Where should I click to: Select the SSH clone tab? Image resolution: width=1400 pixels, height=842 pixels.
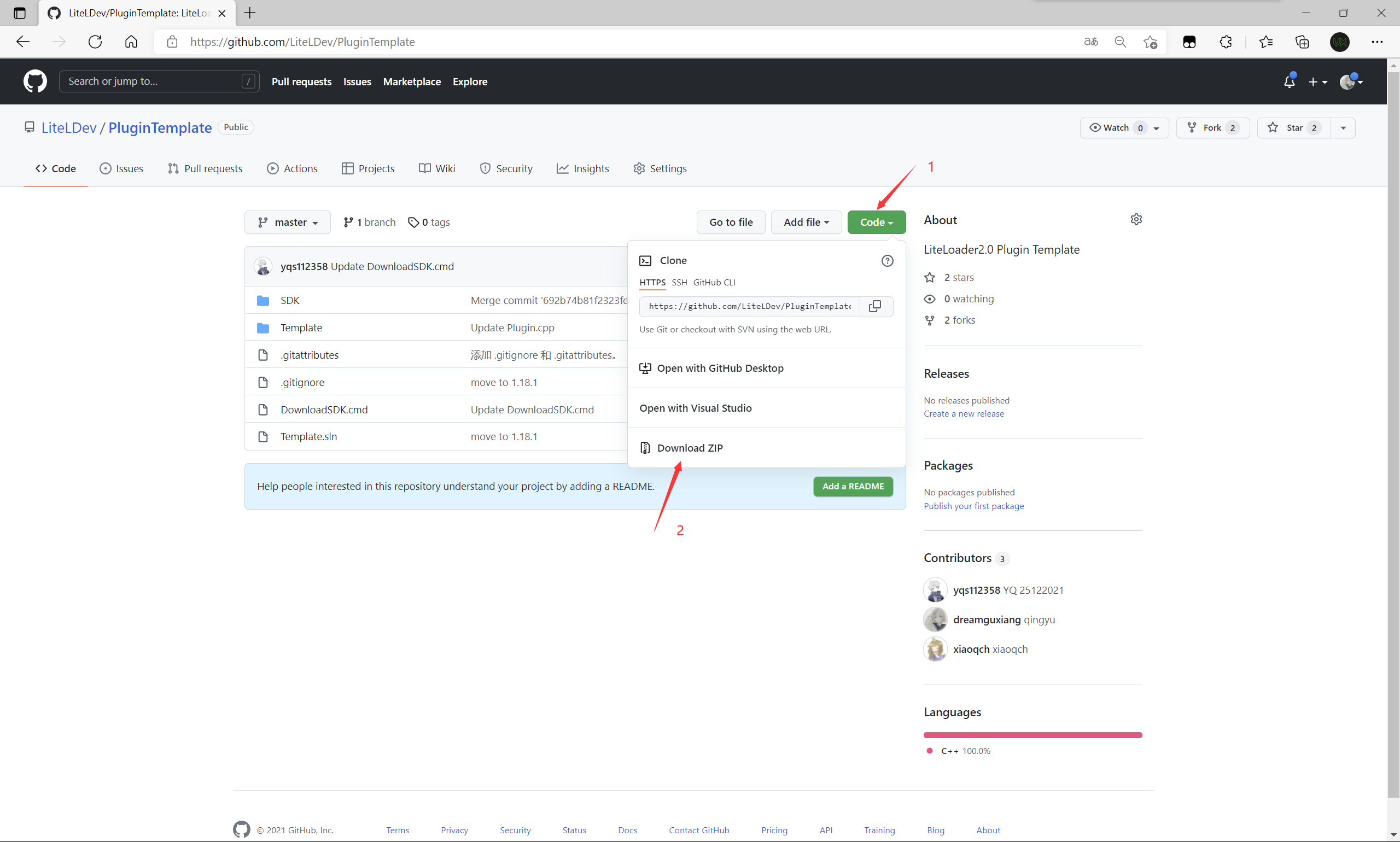click(679, 283)
